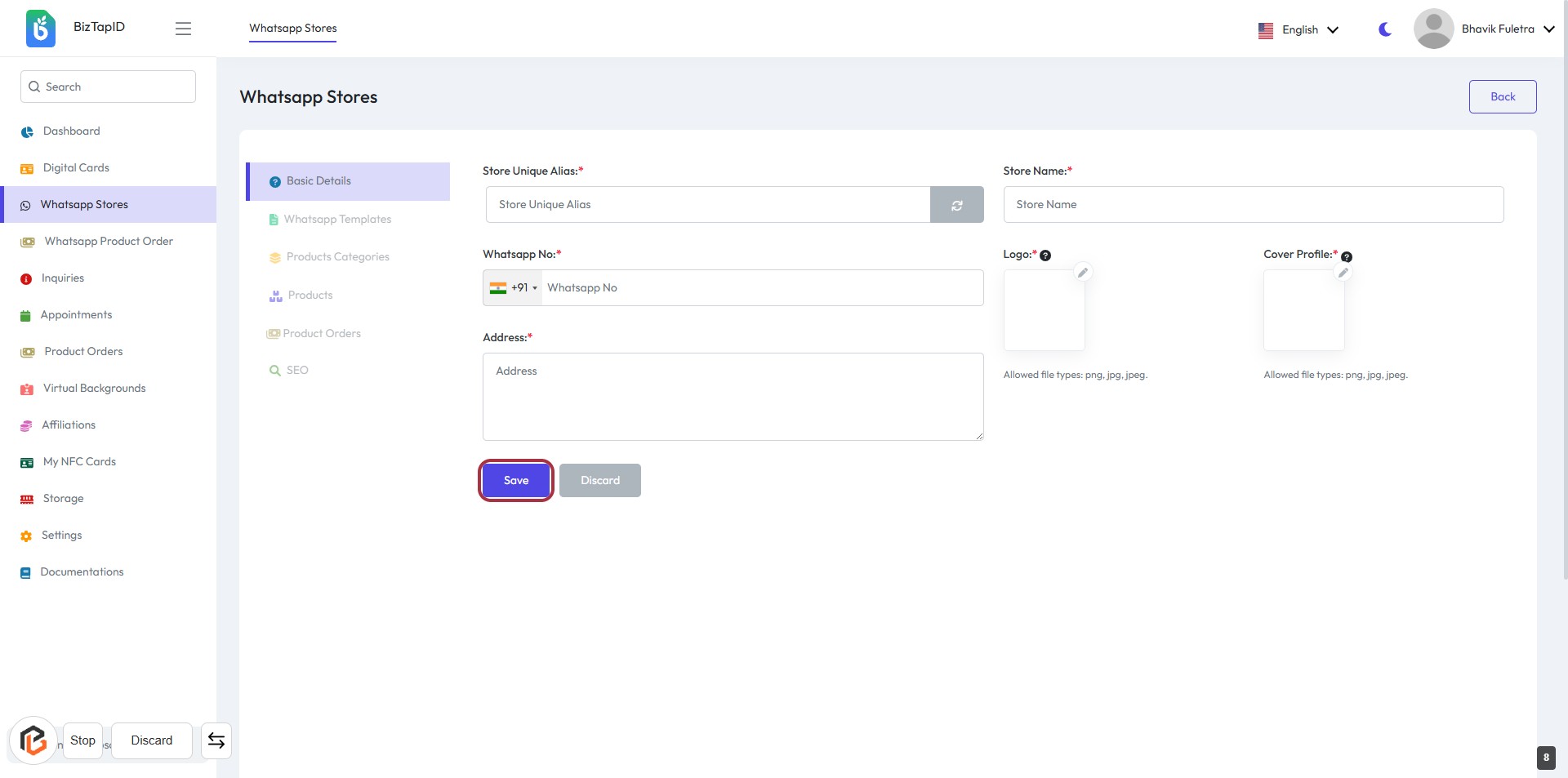Click the Cover Profile edit pencil icon

(1343, 273)
